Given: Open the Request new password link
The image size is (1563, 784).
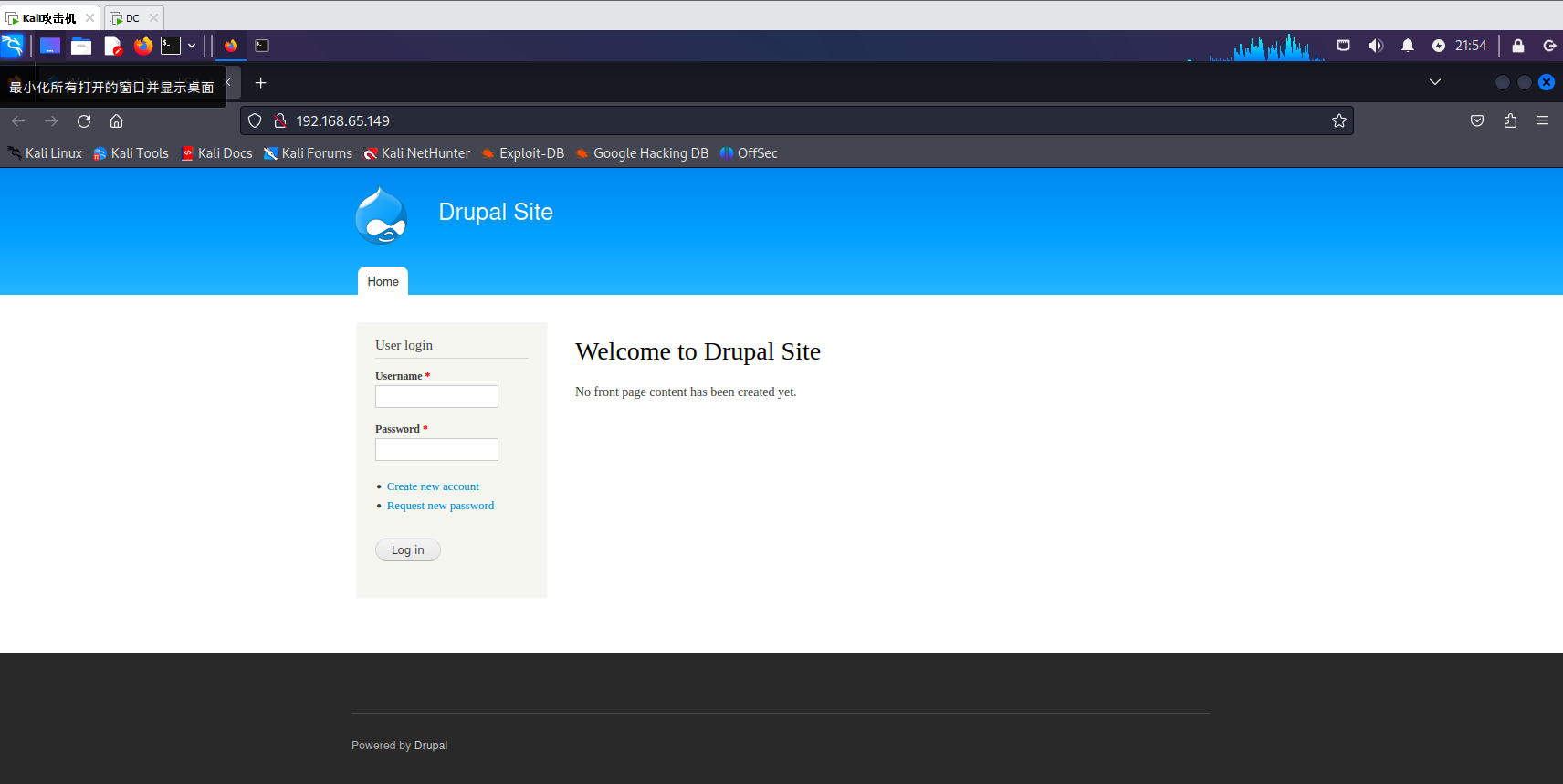Looking at the screenshot, I should [440, 506].
